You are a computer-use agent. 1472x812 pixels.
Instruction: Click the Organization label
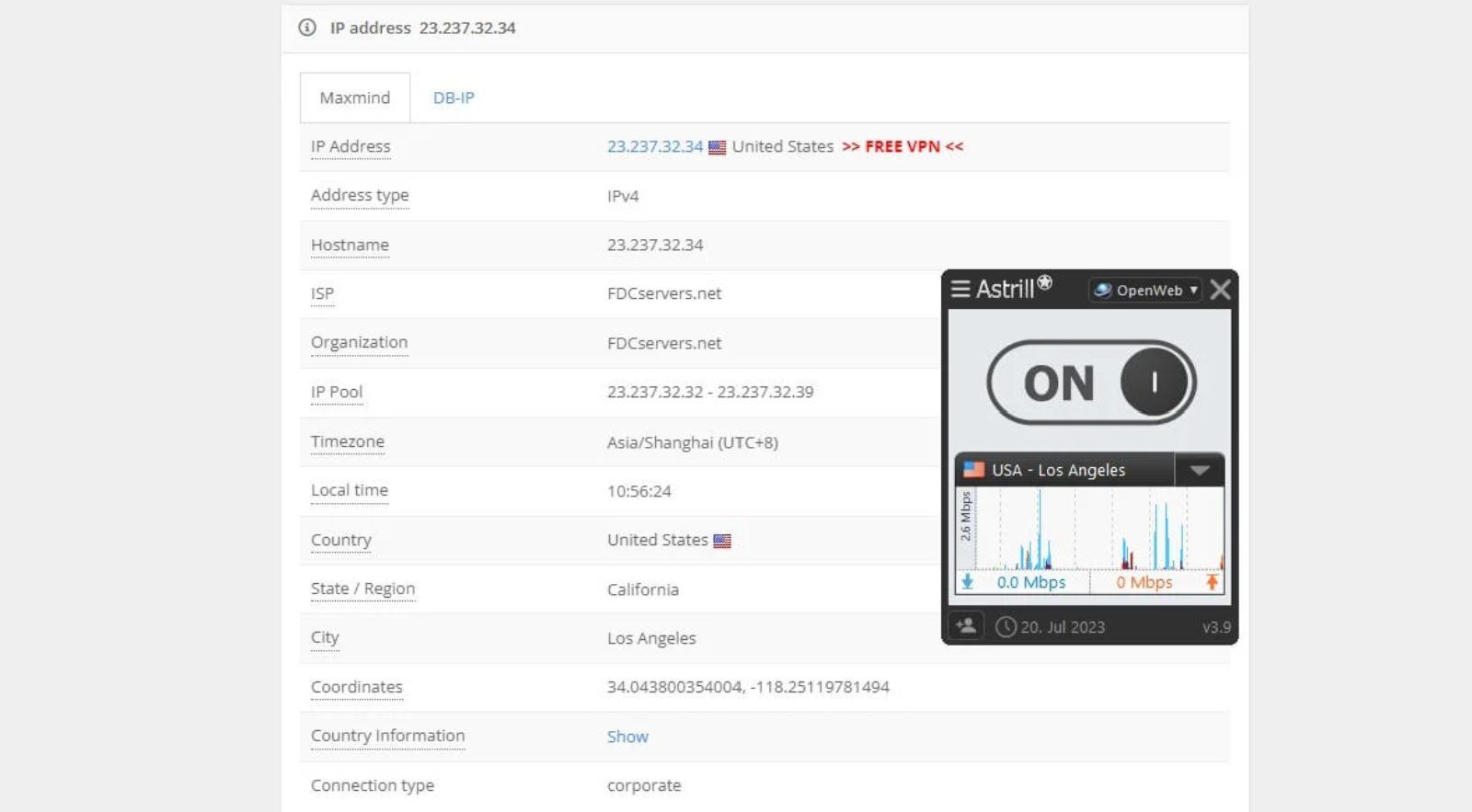(359, 343)
